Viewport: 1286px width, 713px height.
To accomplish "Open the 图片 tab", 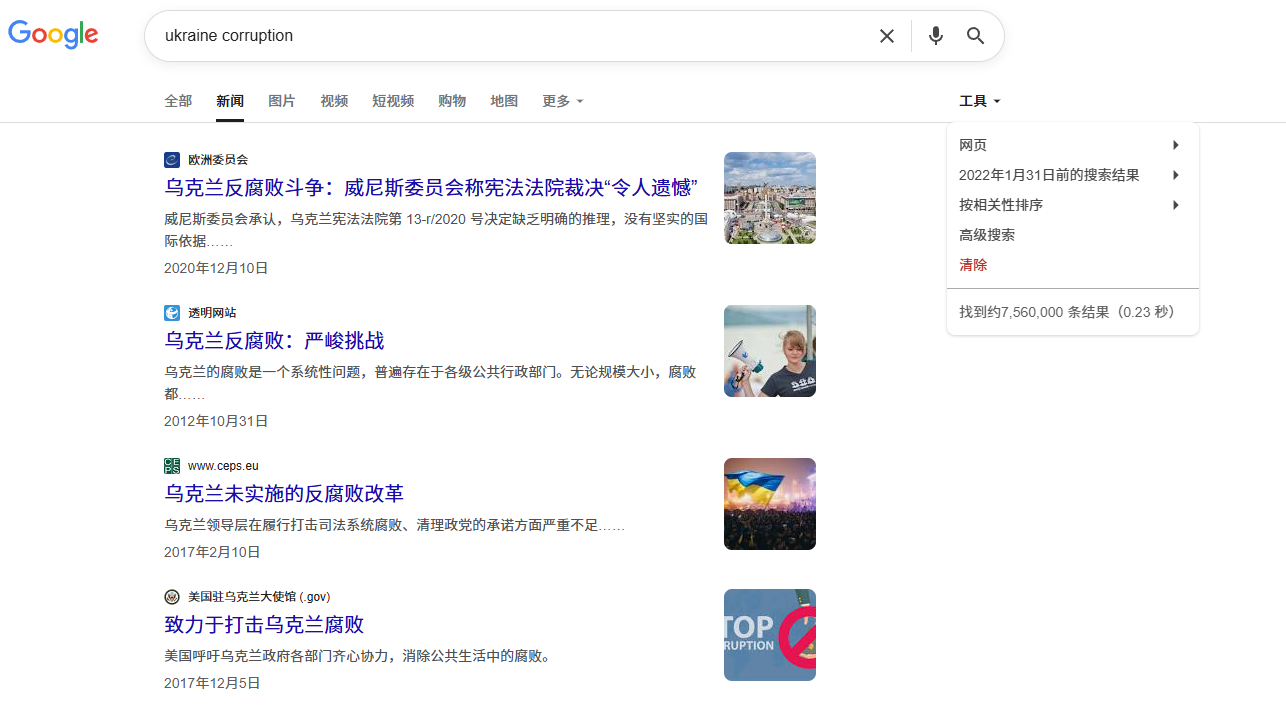I will (282, 101).
